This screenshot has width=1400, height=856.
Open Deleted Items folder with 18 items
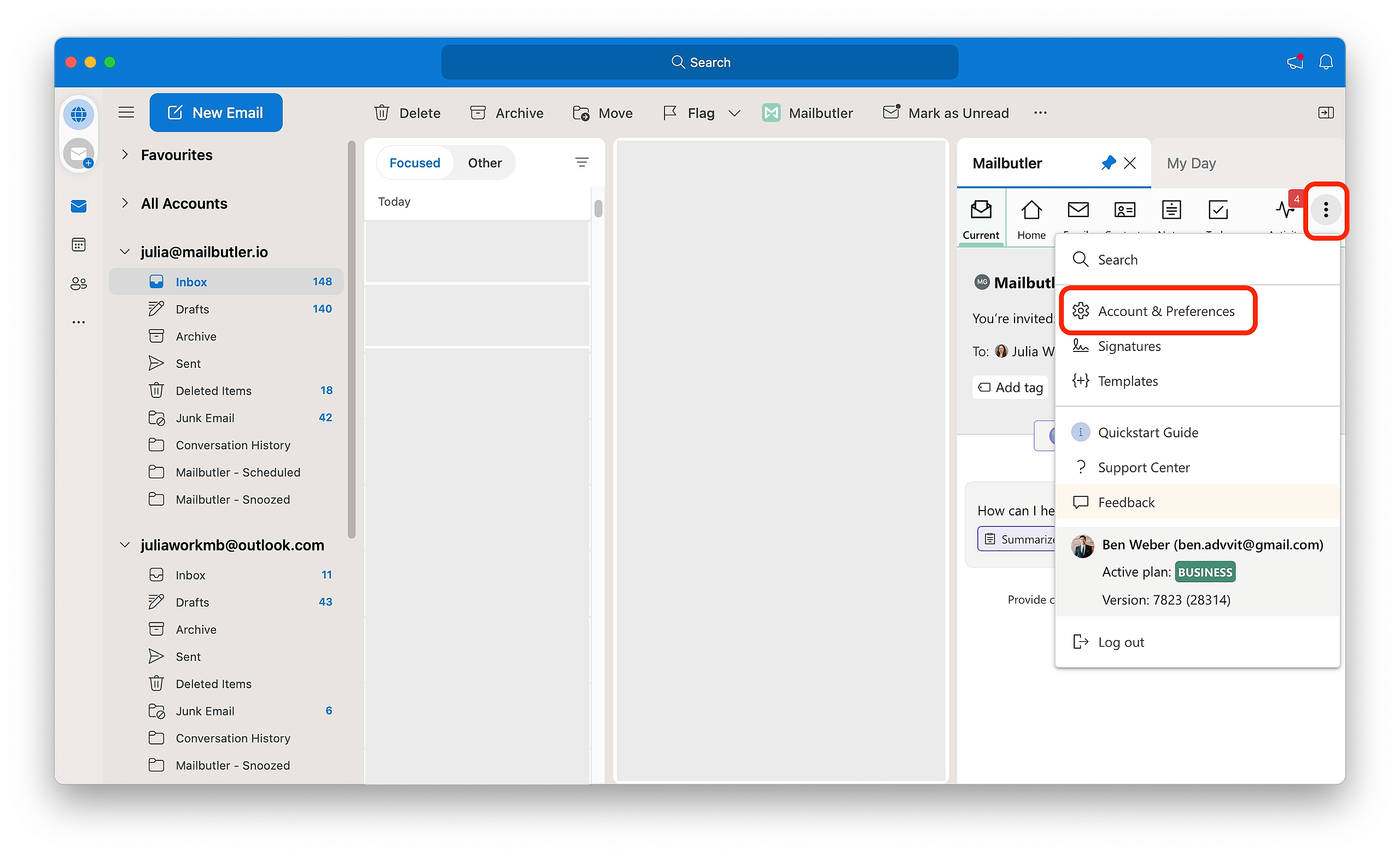[x=226, y=391]
